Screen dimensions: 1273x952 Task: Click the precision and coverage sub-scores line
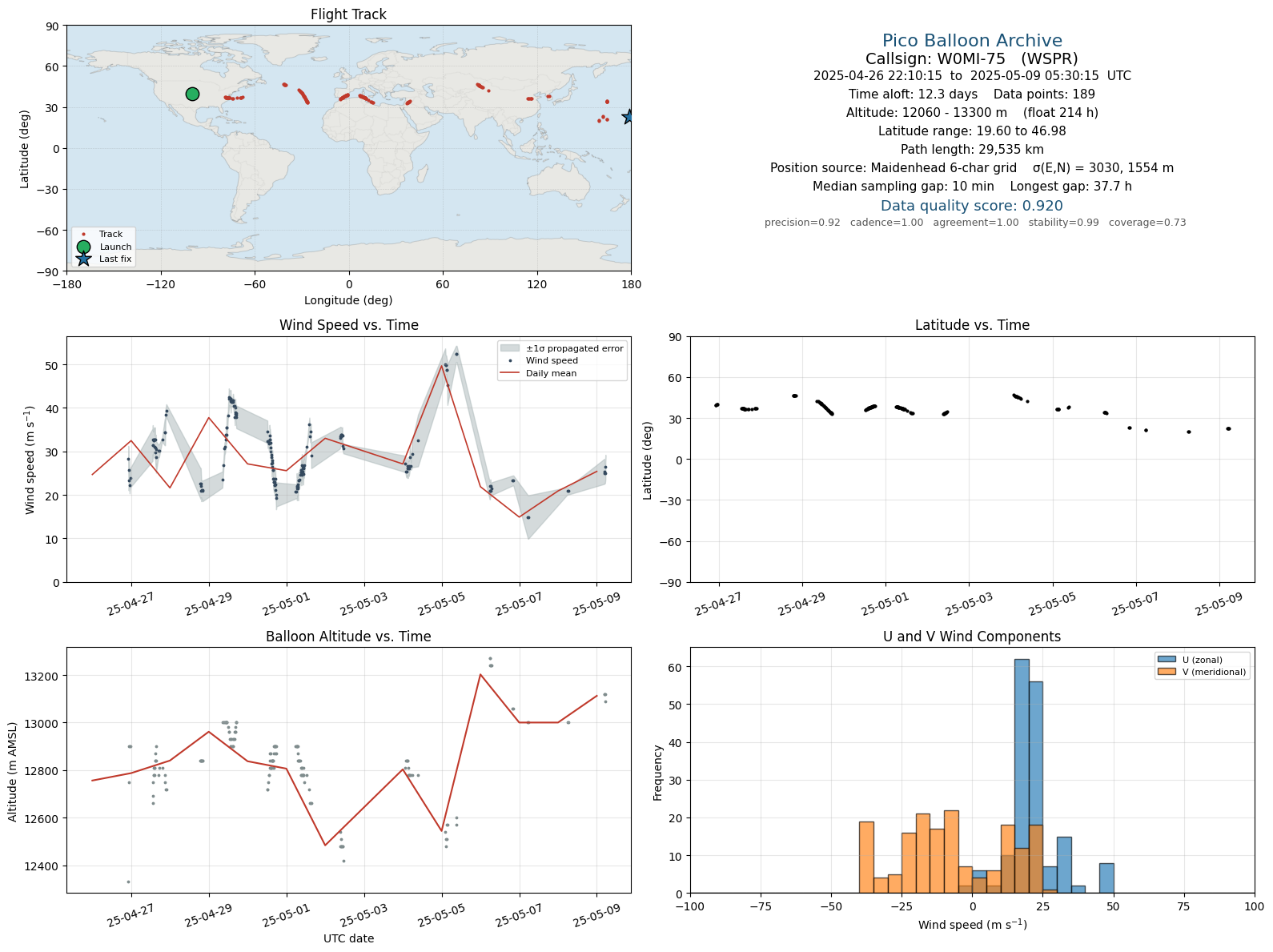click(x=975, y=223)
